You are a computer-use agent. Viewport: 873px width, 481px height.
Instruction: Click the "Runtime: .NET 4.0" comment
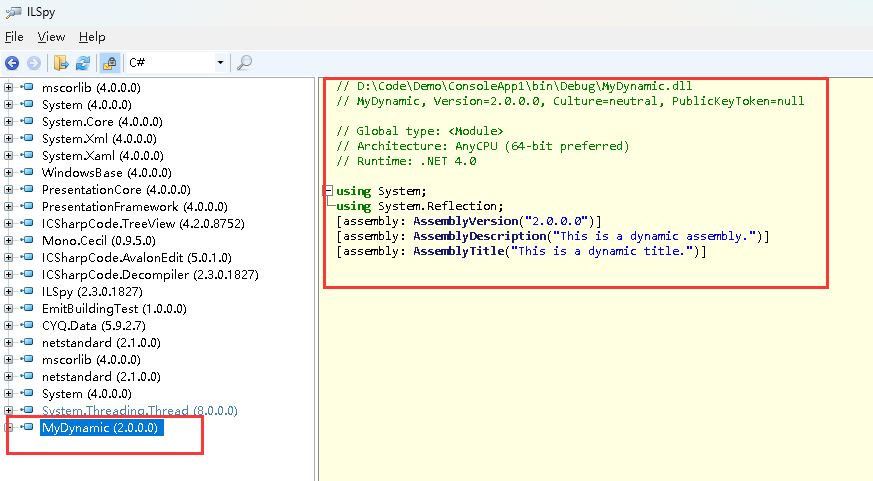point(406,161)
